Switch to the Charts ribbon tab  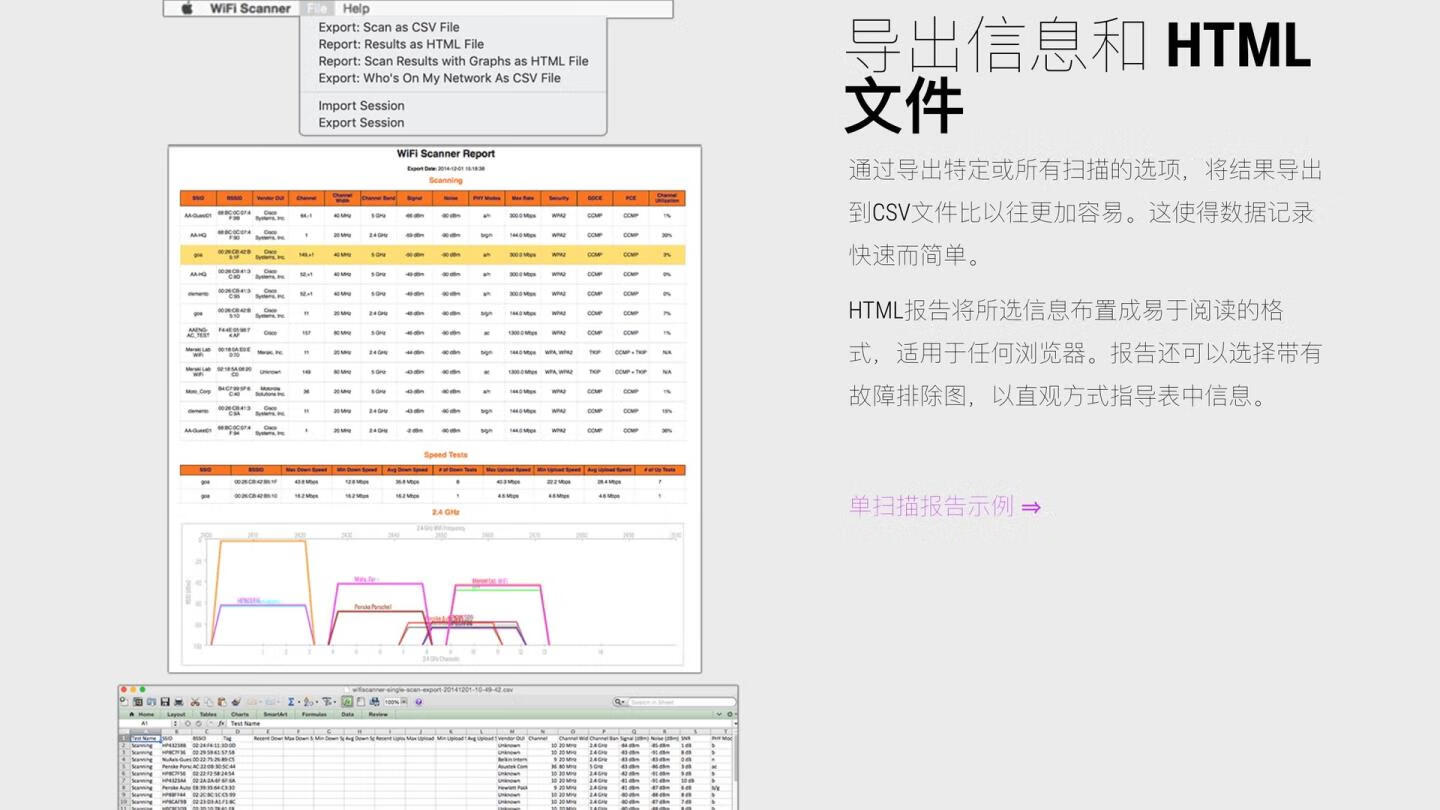(240, 714)
